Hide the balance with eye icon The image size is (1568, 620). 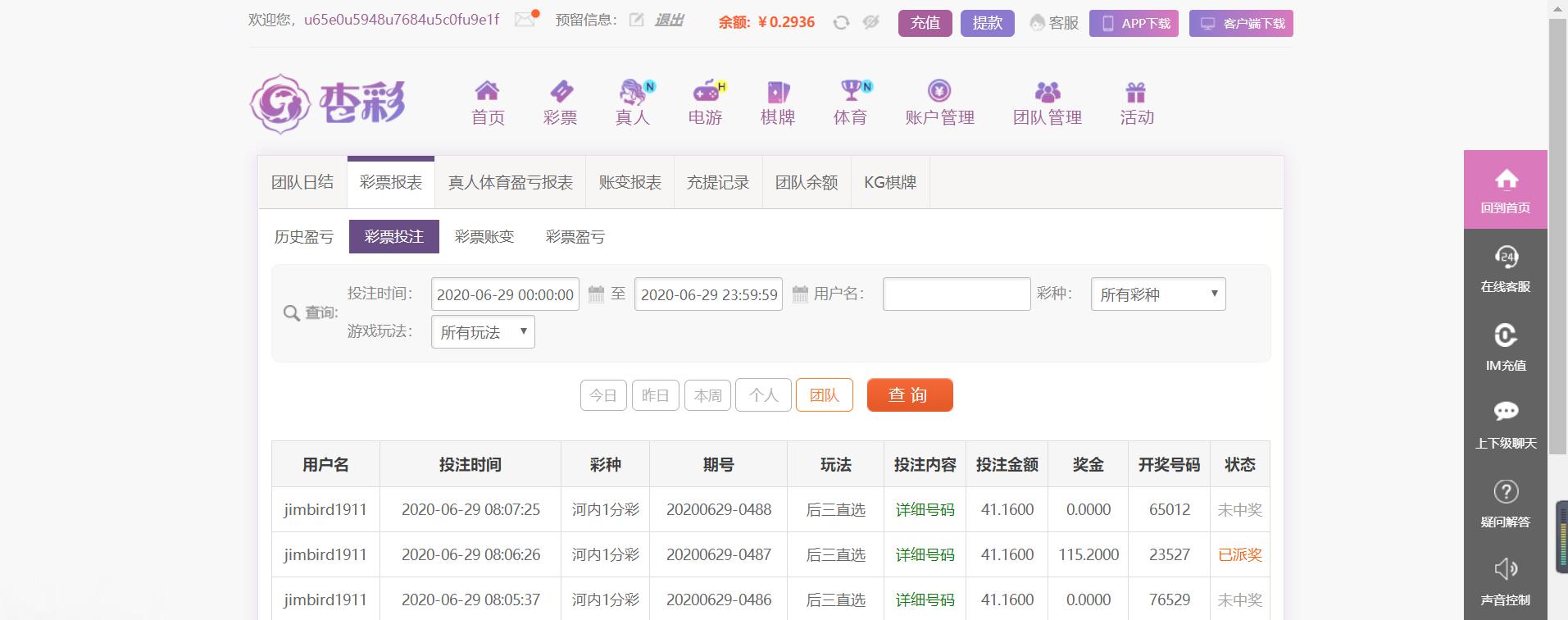870,23
